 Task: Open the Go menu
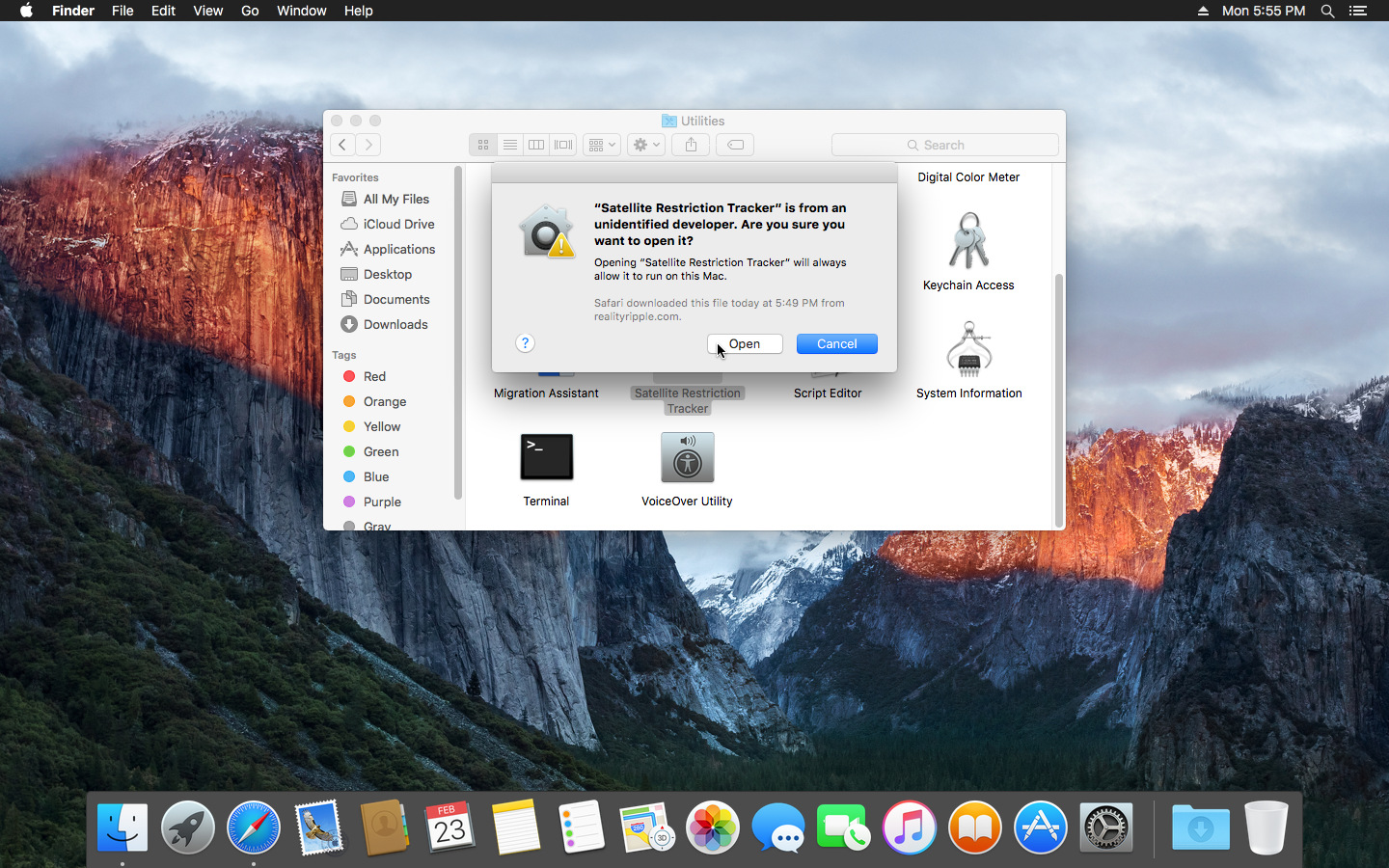[x=249, y=11]
